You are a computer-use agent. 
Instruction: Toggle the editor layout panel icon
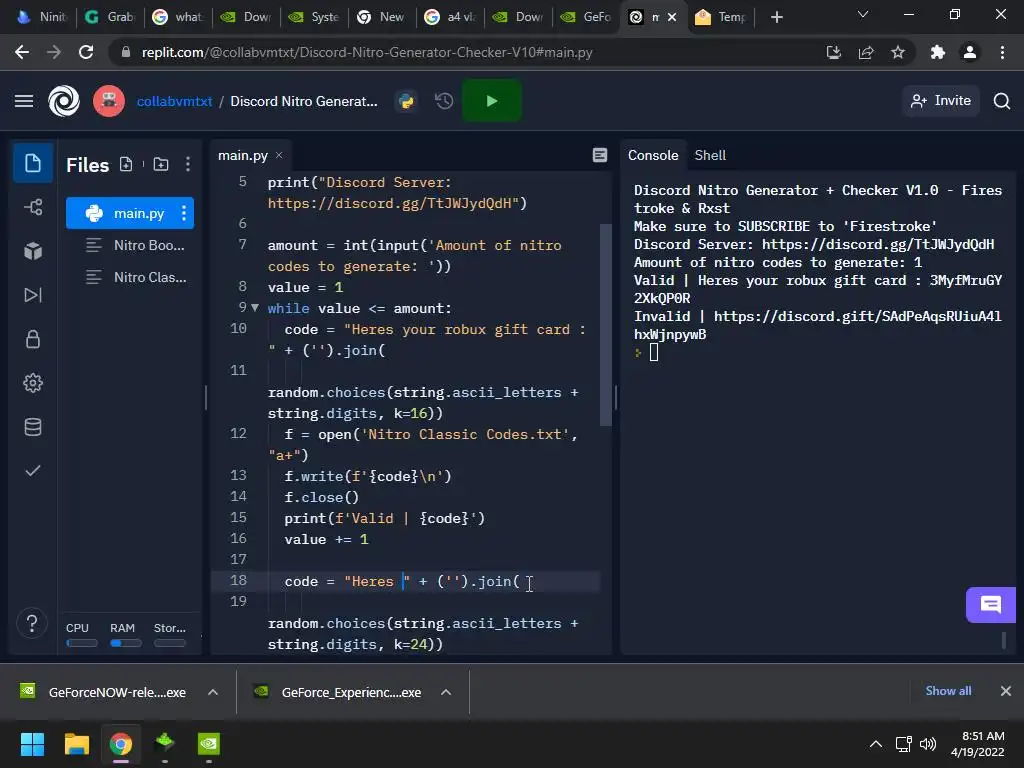pyautogui.click(x=600, y=155)
